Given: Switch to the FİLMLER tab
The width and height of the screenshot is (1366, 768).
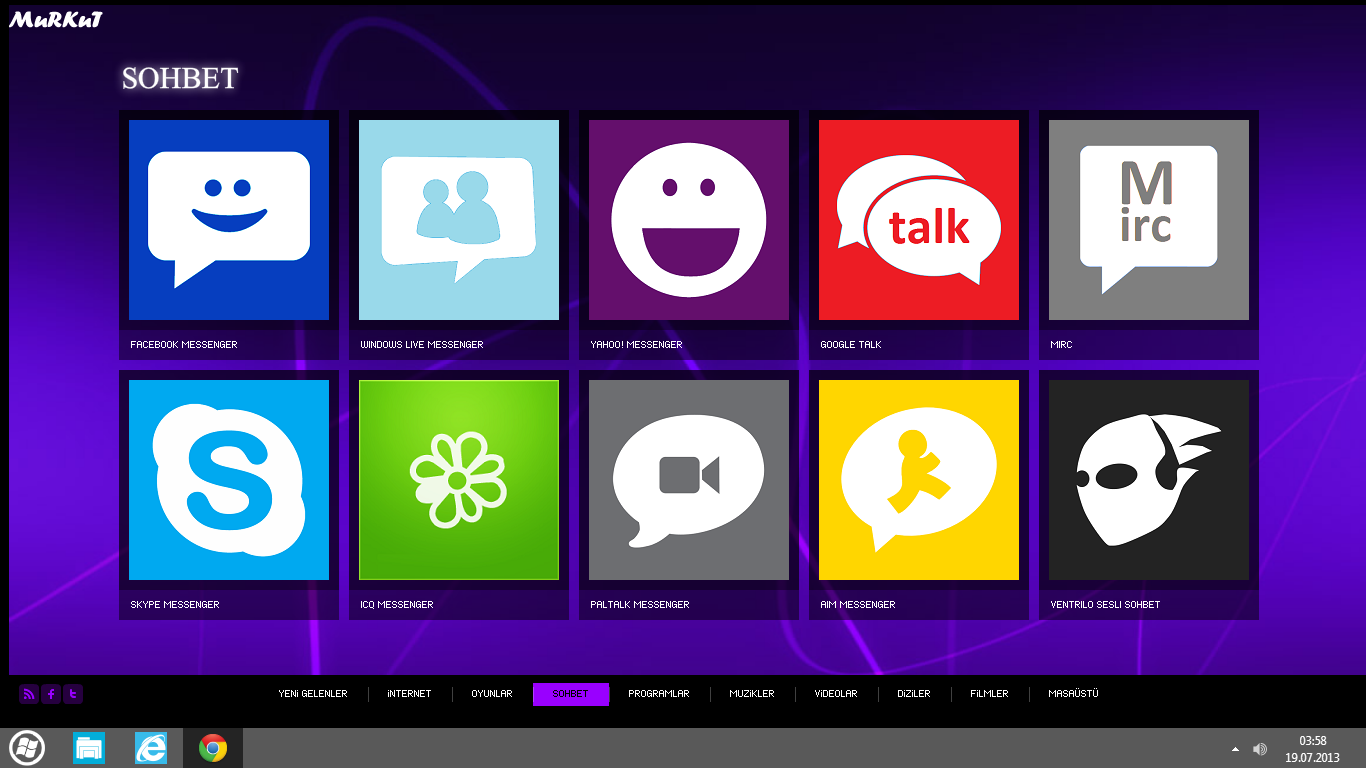Looking at the screenshot, I should (x=989, y=694).
